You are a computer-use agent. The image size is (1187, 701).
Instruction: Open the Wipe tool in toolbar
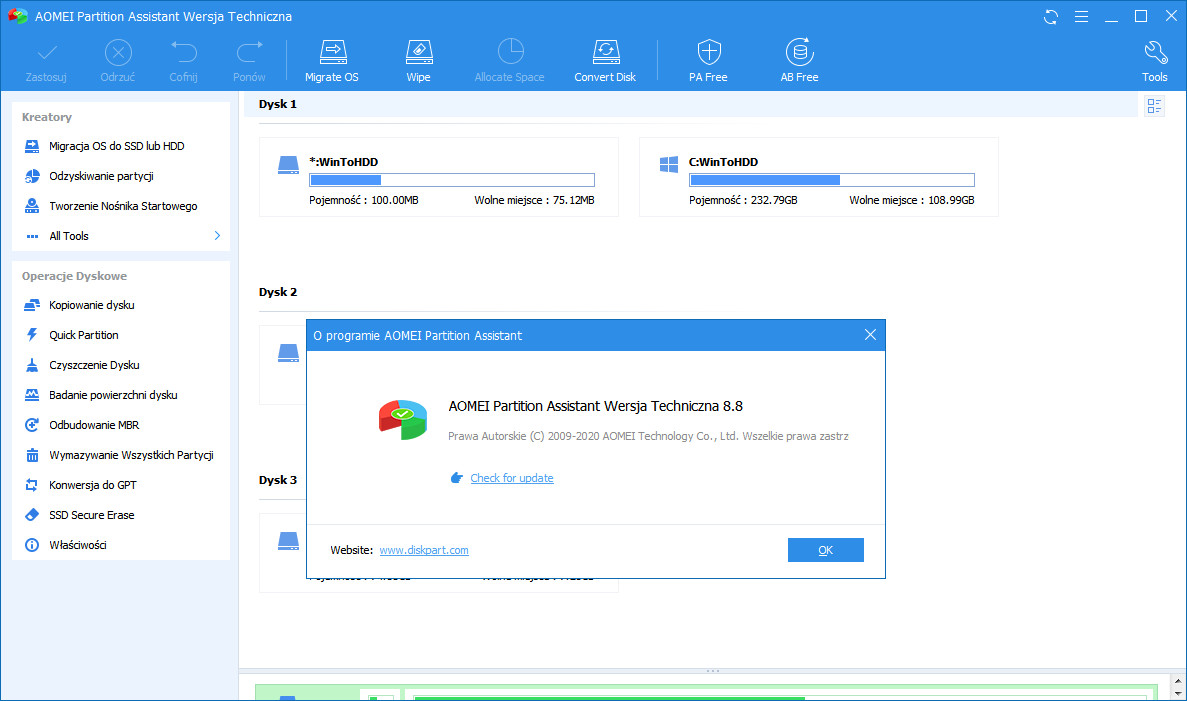(418, 61)
